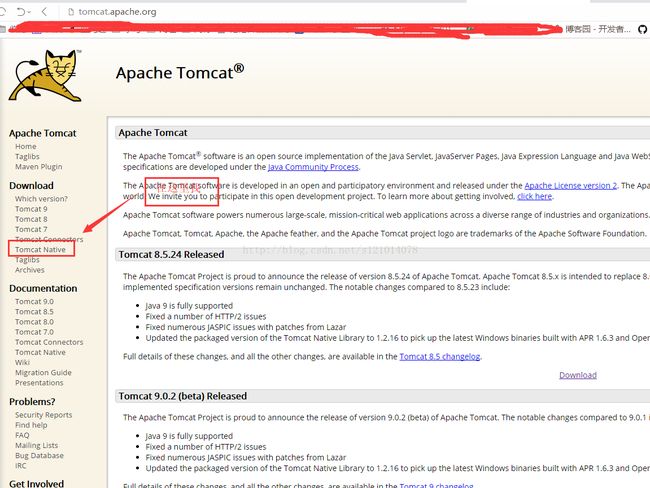
Task: Open Tomcat Connectors documentation link
Action: 49,342
